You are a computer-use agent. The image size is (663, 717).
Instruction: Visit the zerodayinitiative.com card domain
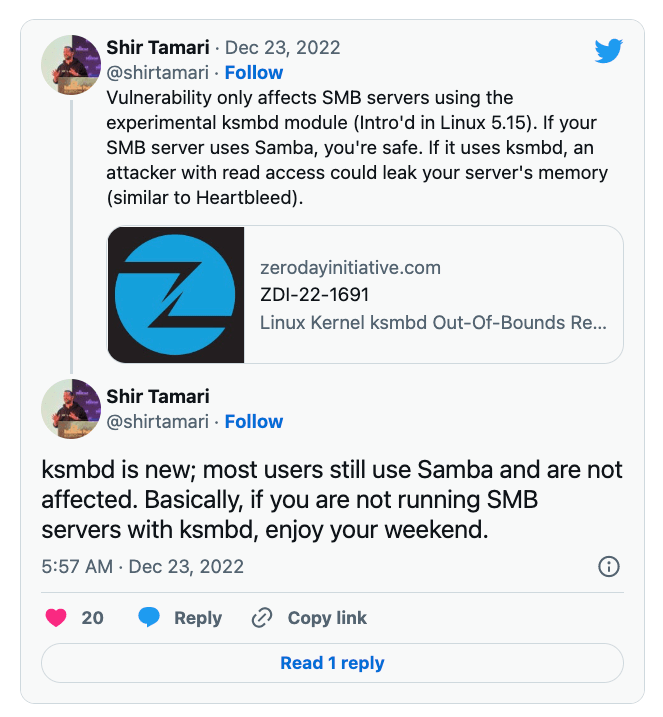click(350, 268)
